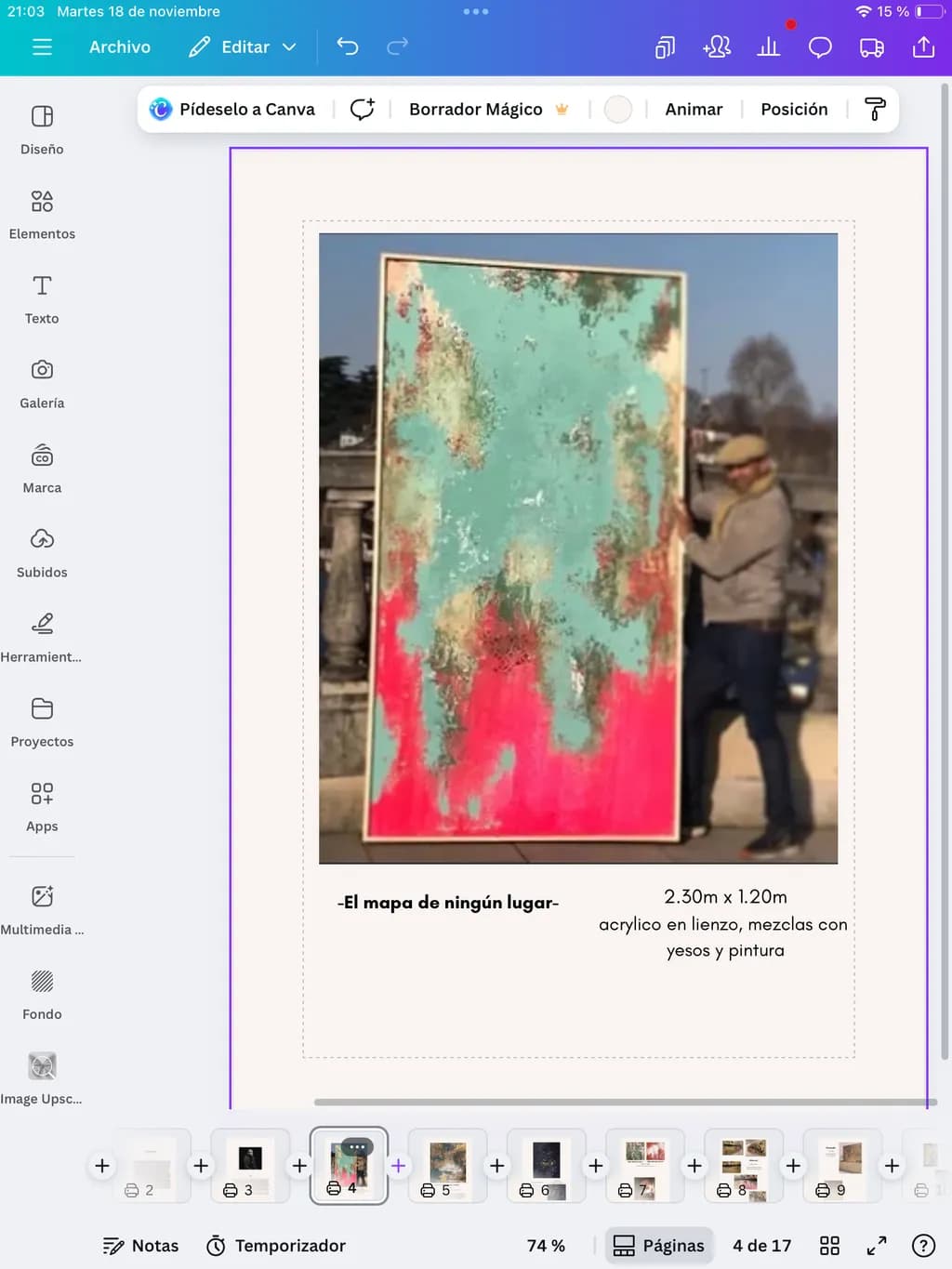
Task: Open the comments speech bubble icon
Action: pyautogui.click(x=820, y=46)
